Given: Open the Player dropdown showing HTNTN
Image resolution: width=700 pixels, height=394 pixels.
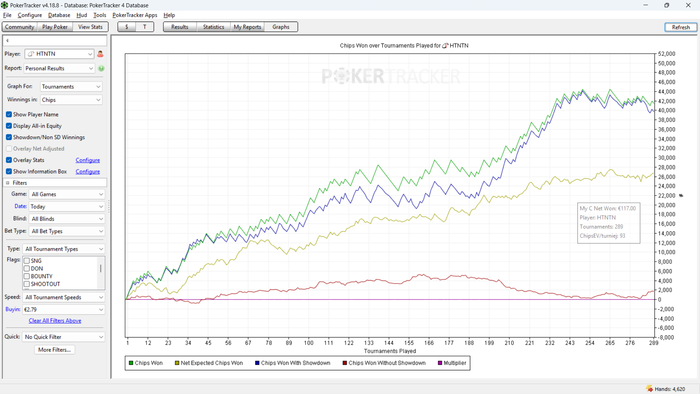Looking at the screenshot, I should pos(59,54).
